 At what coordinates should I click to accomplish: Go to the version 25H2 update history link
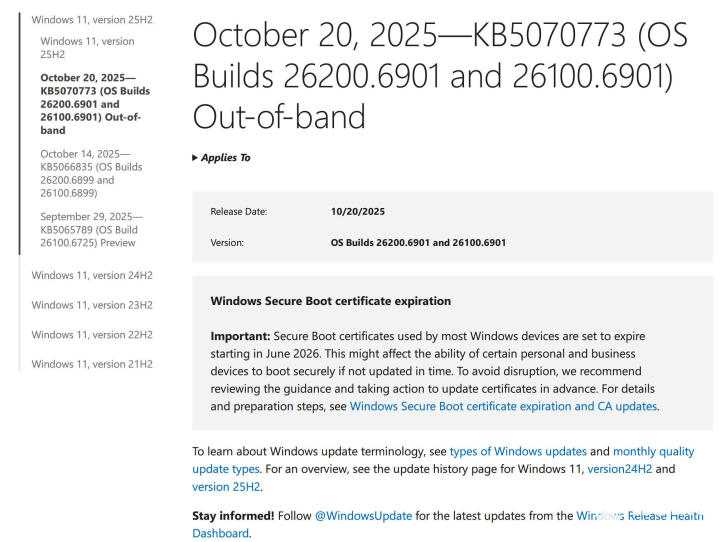(x=226, y=487)
